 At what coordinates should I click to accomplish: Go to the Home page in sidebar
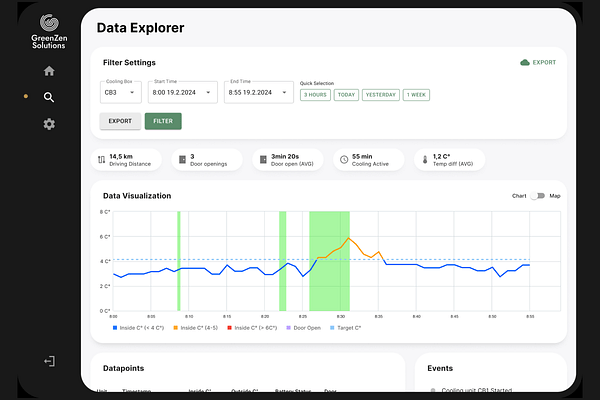tap(49, 71)
